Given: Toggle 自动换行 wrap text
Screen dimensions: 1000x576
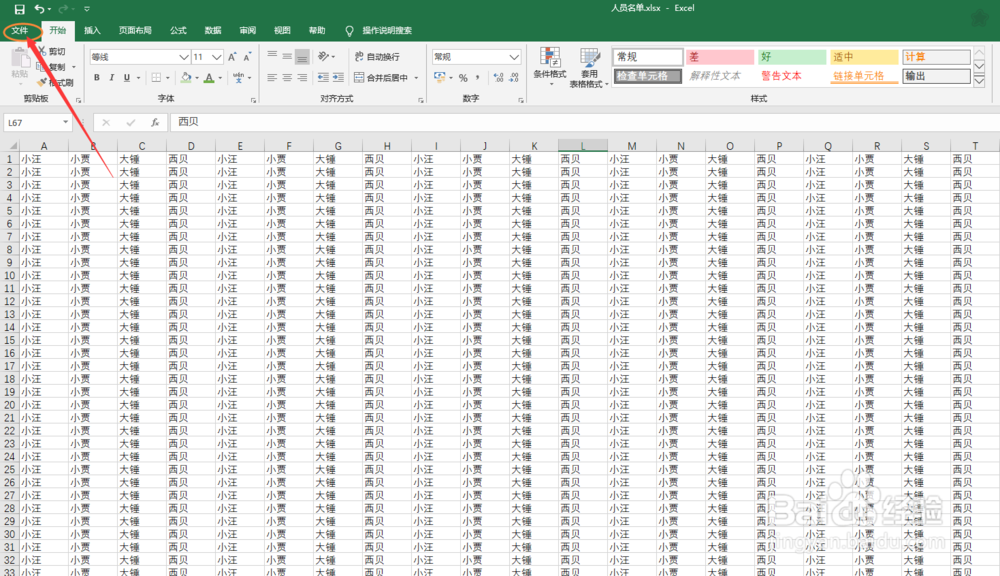Looking at the screenshot, I should pos(377,57).
